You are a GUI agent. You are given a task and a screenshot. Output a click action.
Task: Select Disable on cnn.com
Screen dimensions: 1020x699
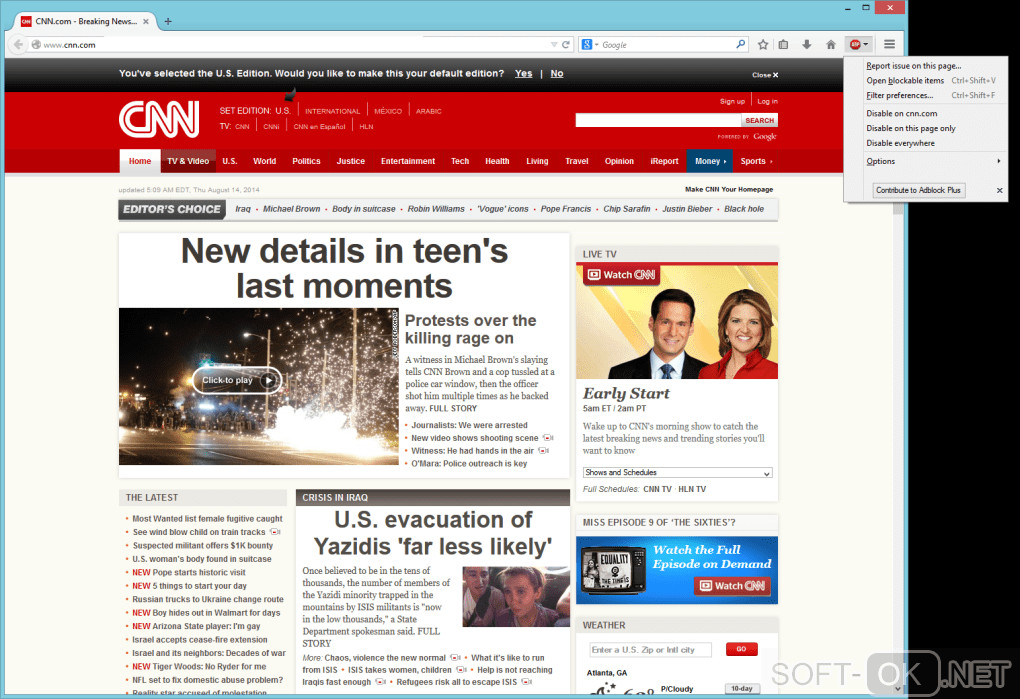pos(902,113)
